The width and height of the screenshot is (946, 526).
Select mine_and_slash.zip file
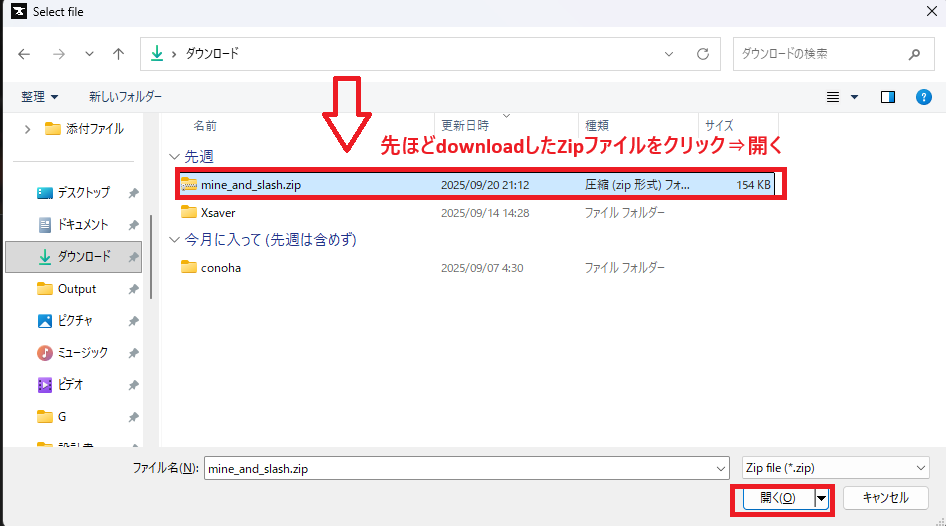tap(477, 185)
